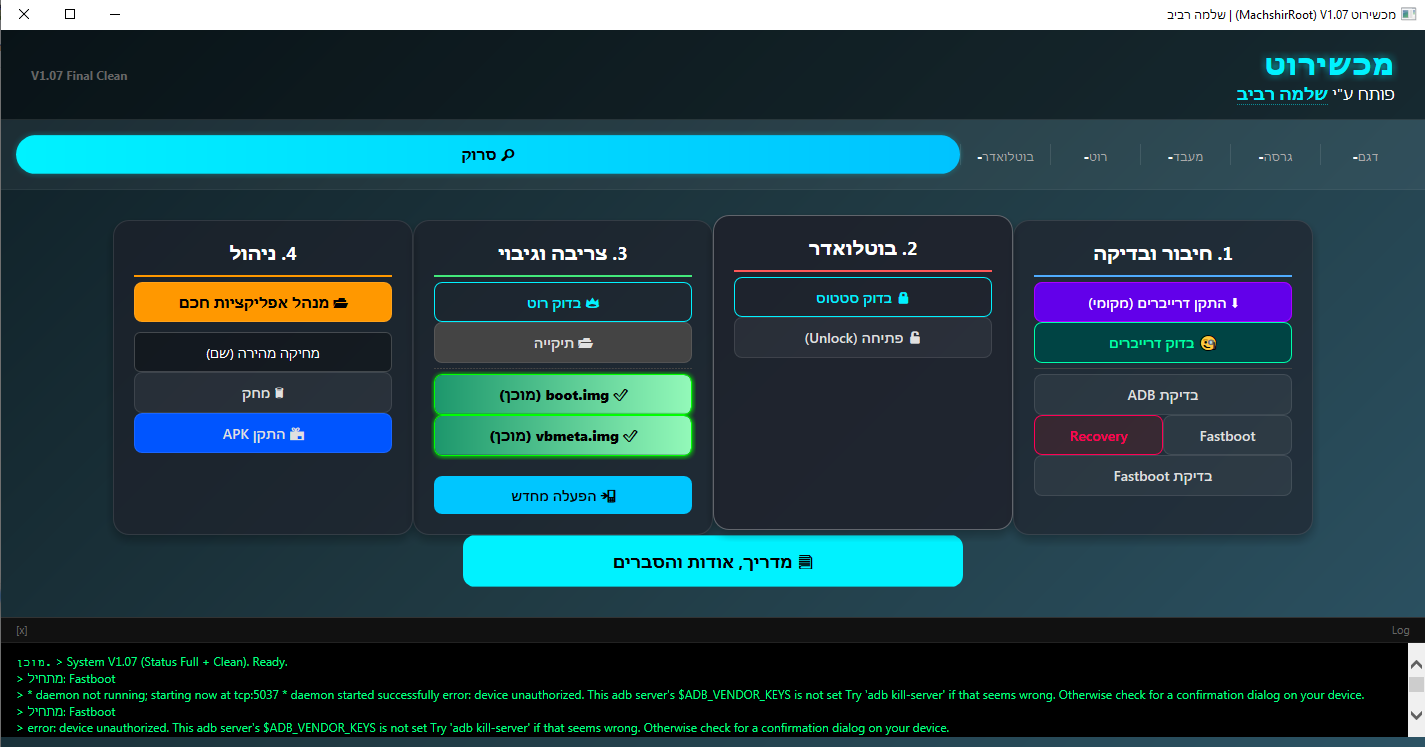Click הפעלה מחדש reboot button
Image resolution: width=1425 pixels, height=747 pixels.
(x=562, y=495)
